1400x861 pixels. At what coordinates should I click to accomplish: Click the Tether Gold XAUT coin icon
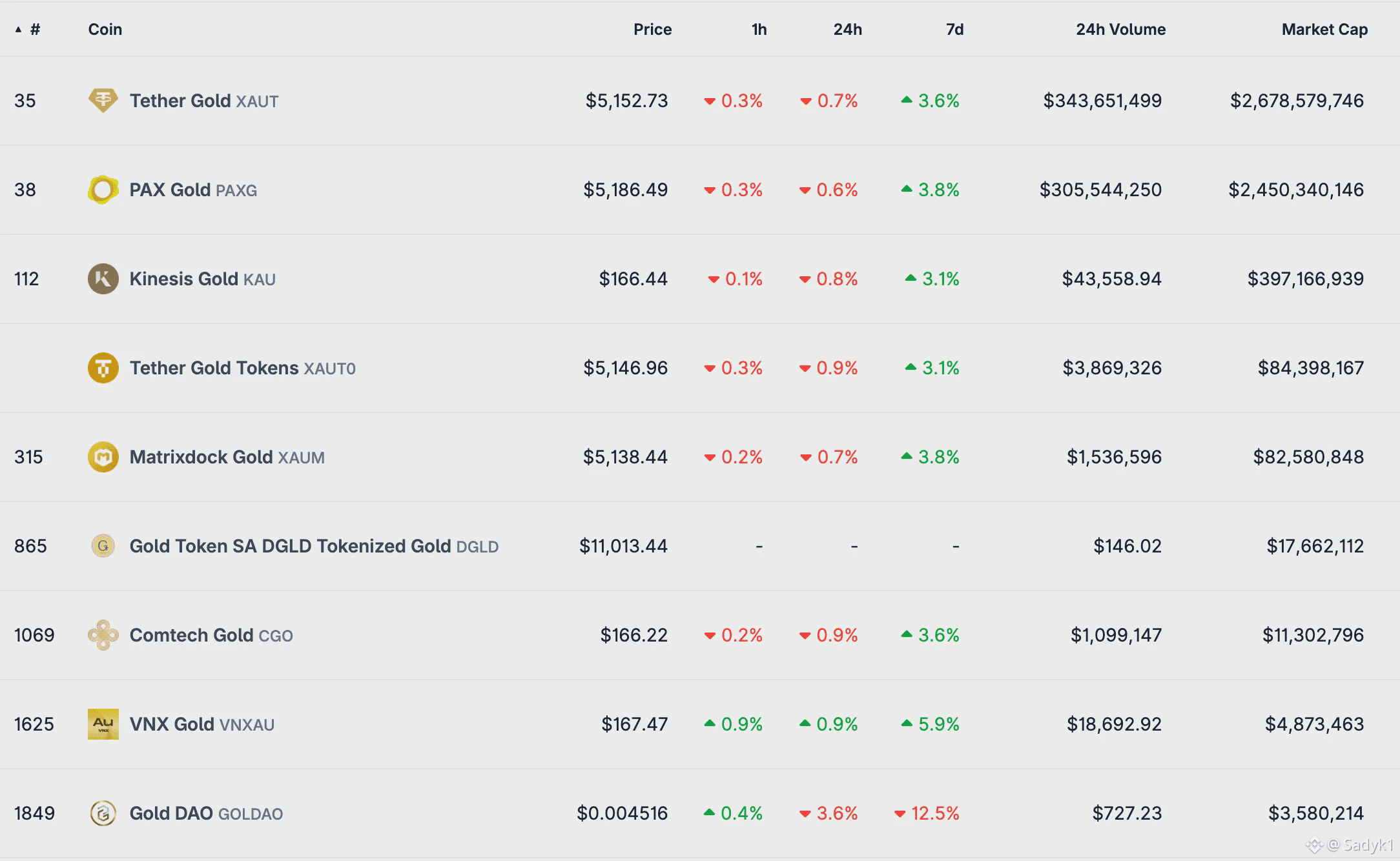pos(103,101)
